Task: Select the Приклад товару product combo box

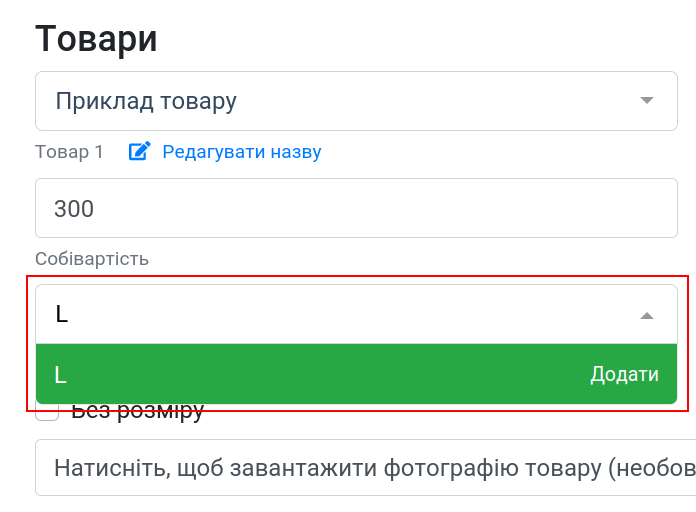Action: [356, 101]
